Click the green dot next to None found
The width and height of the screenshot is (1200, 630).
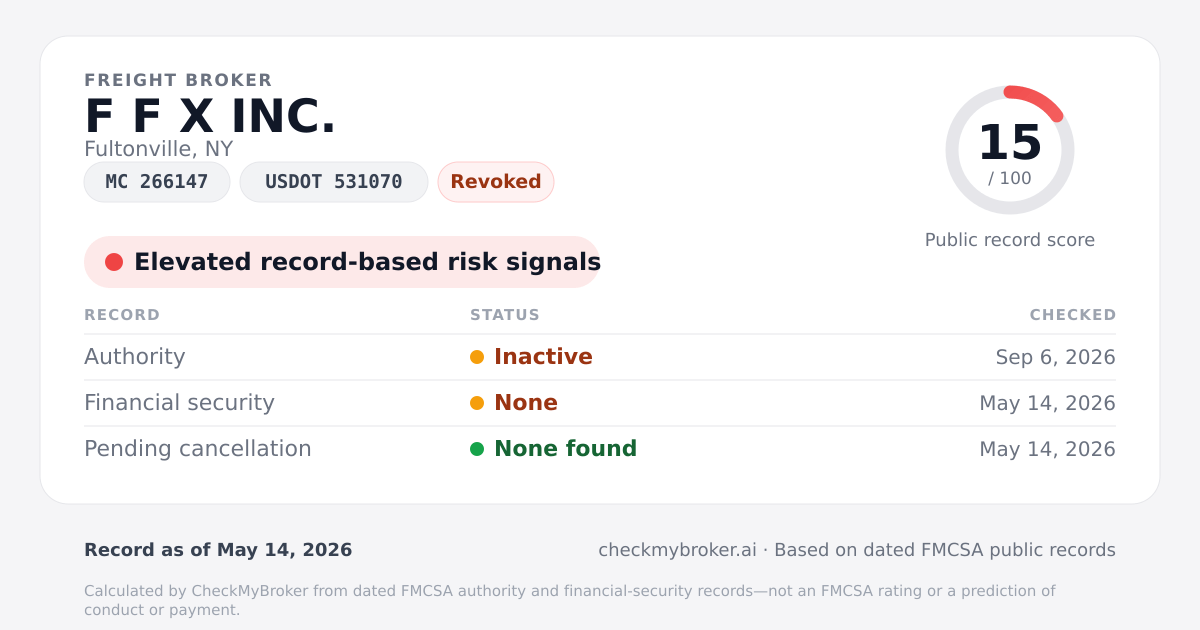click(477, 449)
